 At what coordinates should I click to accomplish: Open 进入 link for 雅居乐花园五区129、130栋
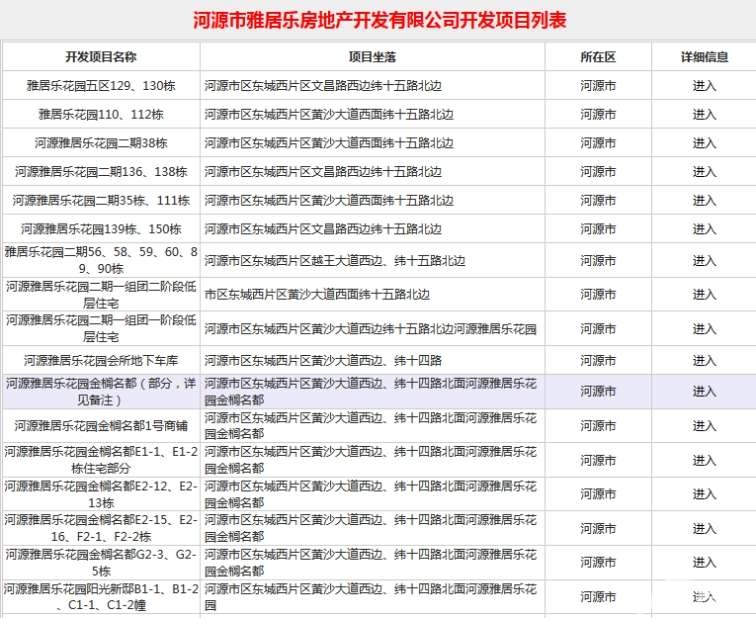click(x=704, y=86)
